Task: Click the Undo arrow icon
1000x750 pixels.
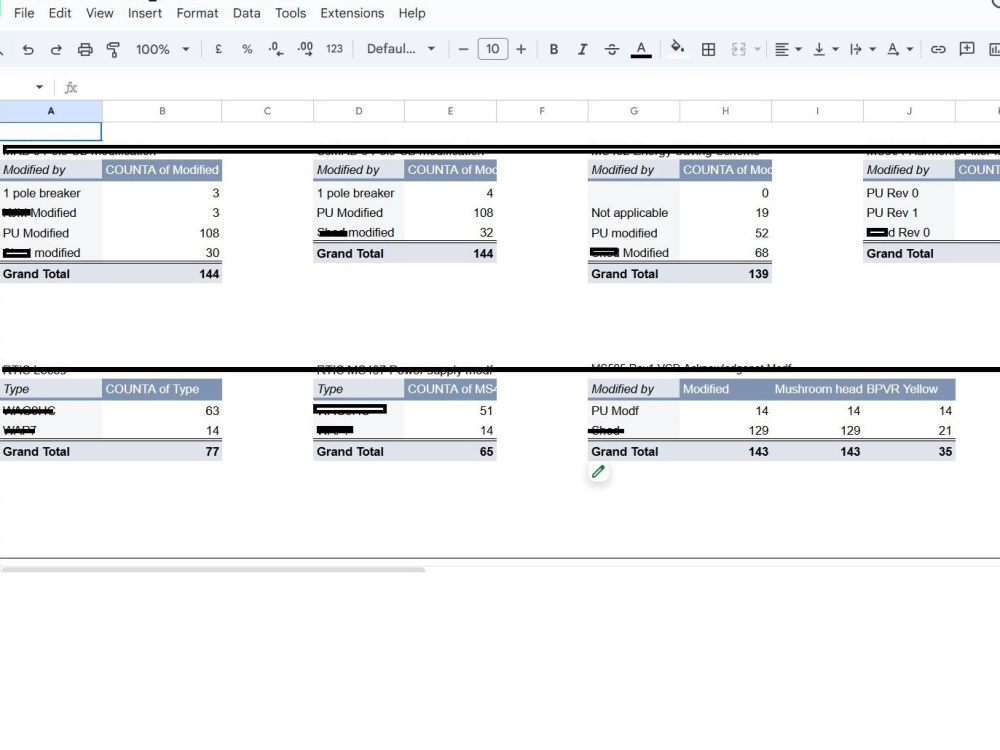Action: pyautogui.click(x=28, y=49)
